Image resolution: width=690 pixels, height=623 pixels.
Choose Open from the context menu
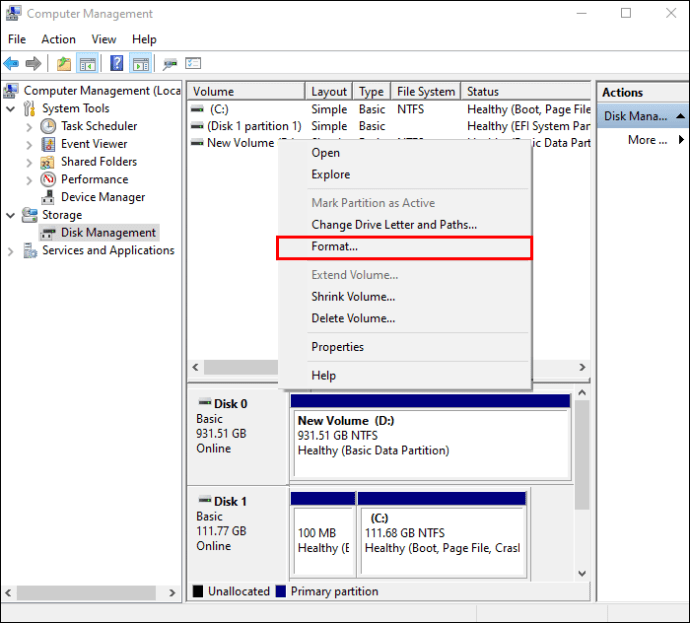(x=404, y=153)
